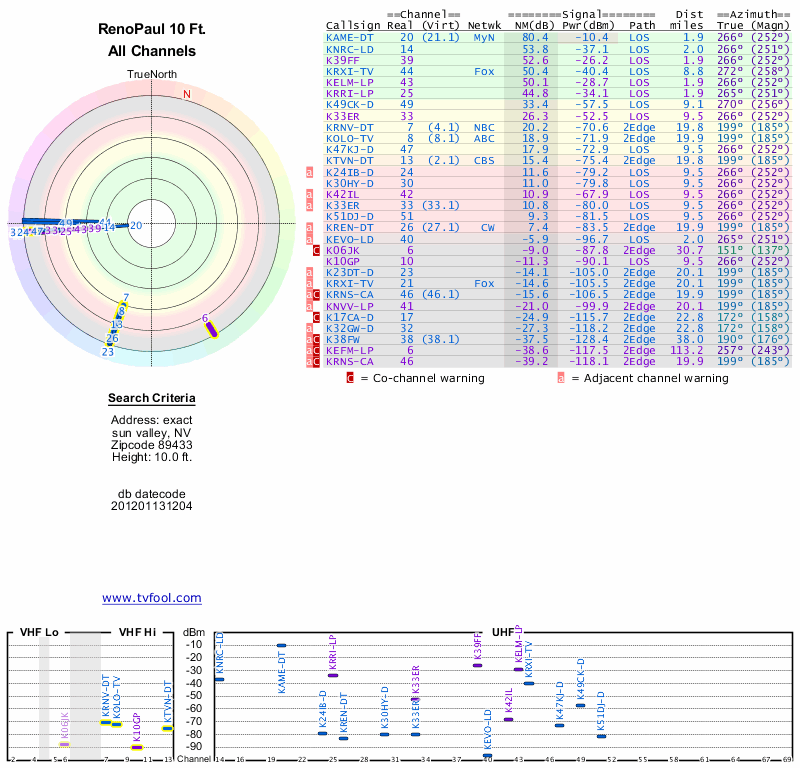
Task: Click the co-channel warning icon beside K17CA-D
Action: tap(317, 316)
